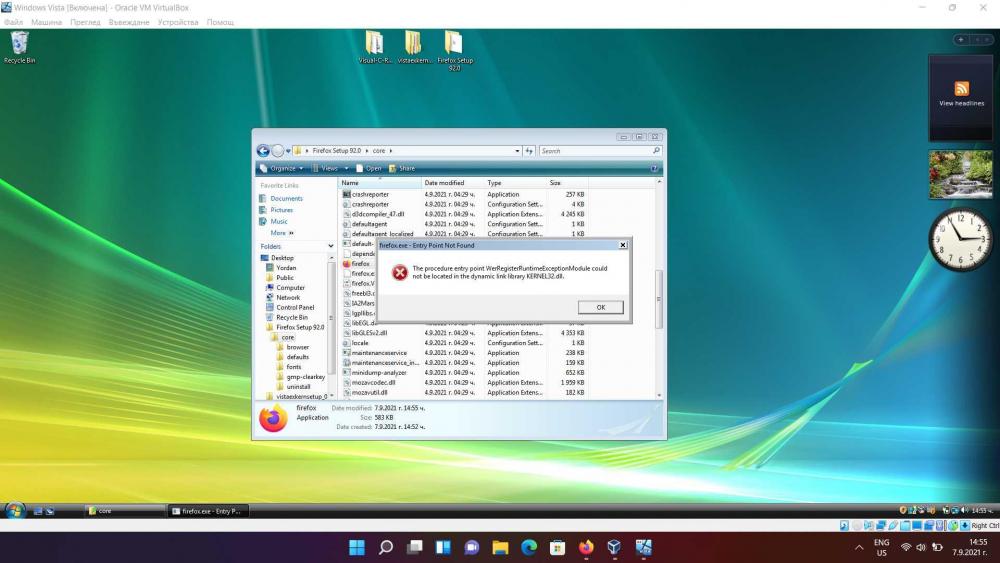Image resolution: width=1000 pixels, height=563 pixels.
Task: Open the Recycle Bin desktop icon
Action: (x=19, y=45)
